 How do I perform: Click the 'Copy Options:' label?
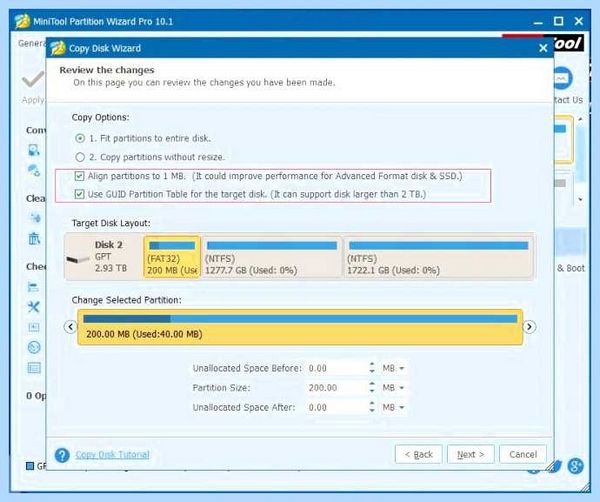tap(100, 117)
